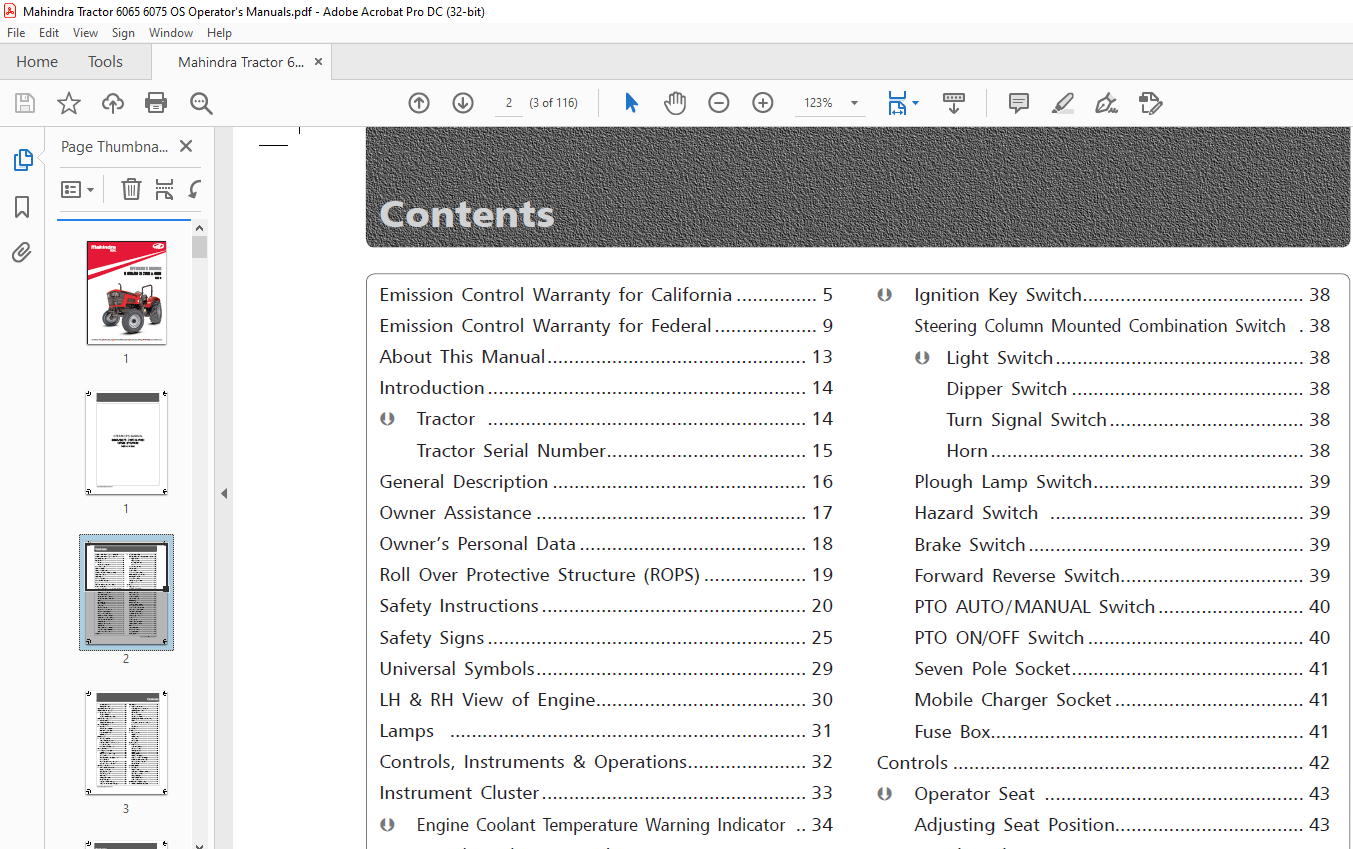Print the document using printer icon
Viewport: 1353px width, 849px height.
[x=156, y=103]
